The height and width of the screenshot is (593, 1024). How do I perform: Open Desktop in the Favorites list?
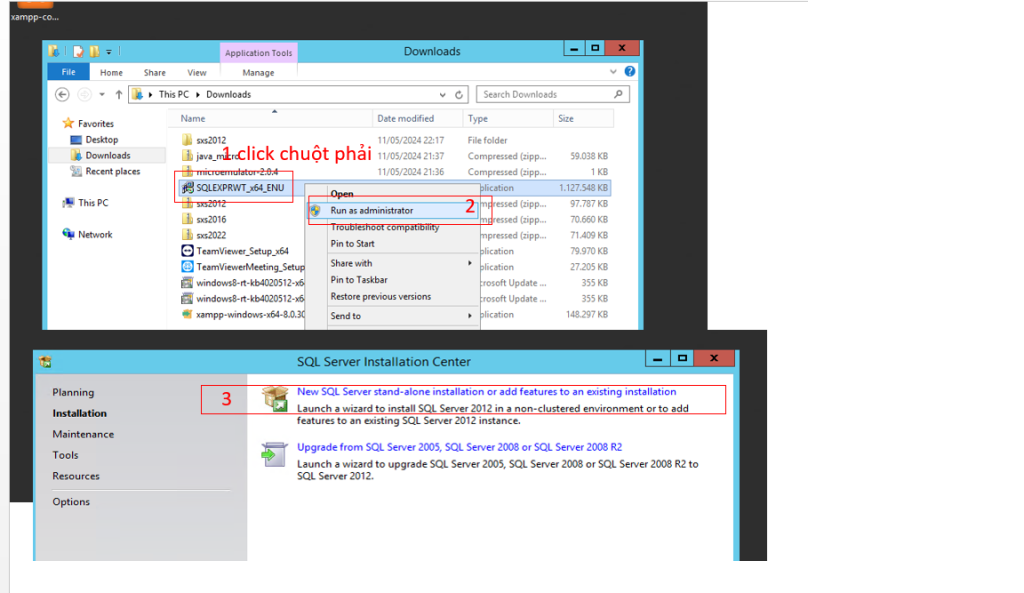tap(101, 139)
